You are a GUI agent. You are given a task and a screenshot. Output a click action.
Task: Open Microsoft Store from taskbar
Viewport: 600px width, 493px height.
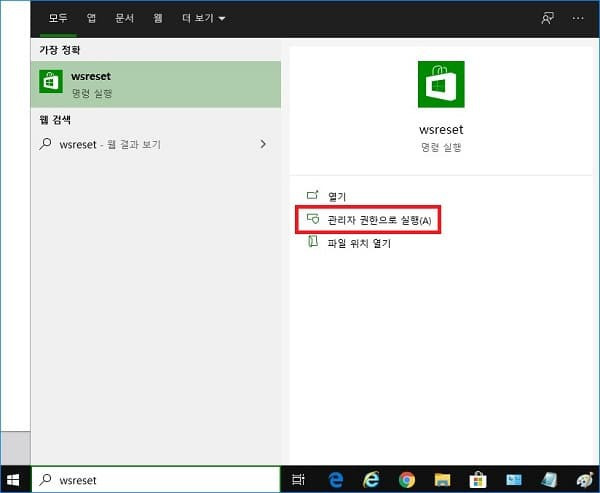[x=478, y=480]
